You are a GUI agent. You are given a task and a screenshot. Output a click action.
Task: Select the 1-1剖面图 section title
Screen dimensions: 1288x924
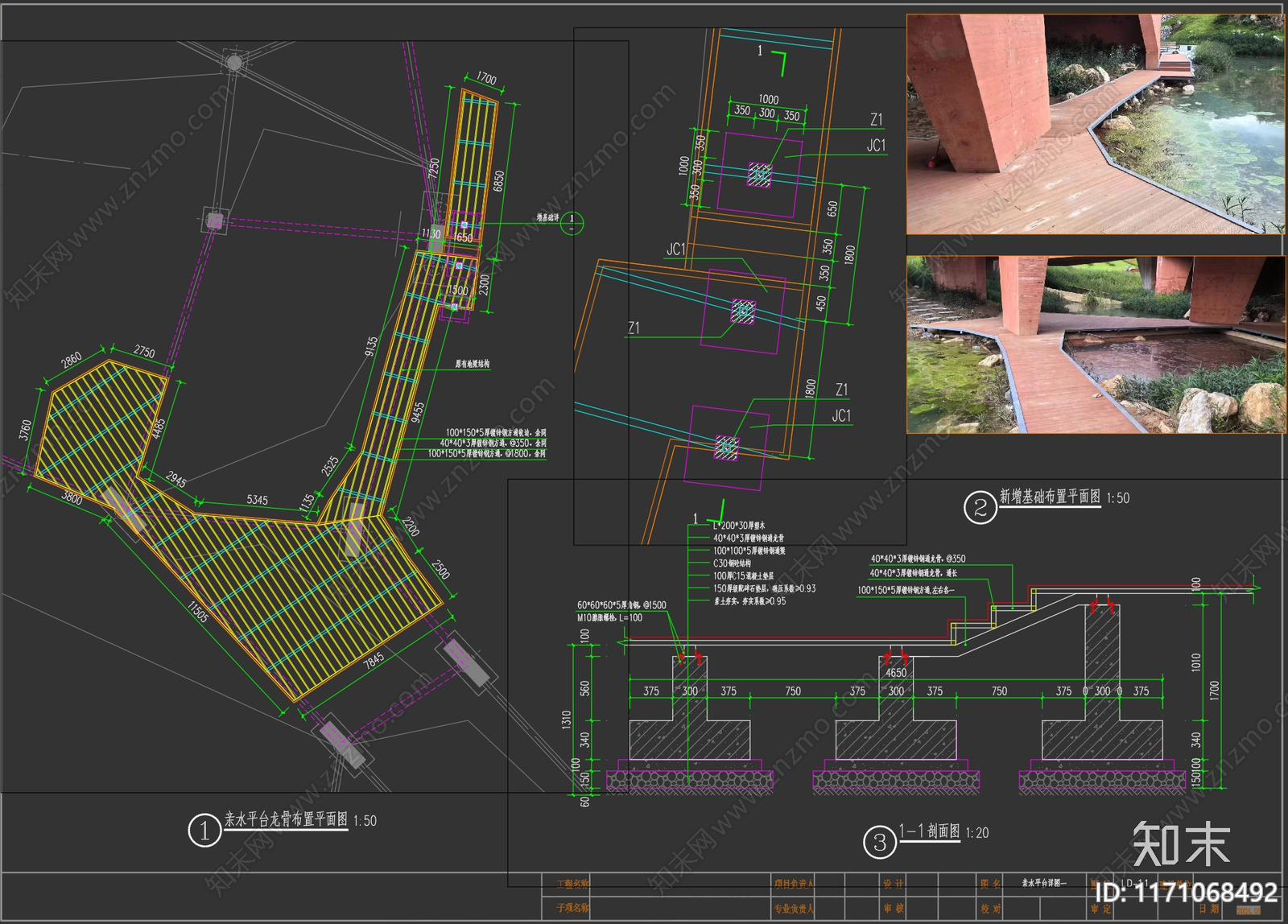(929, 831)
